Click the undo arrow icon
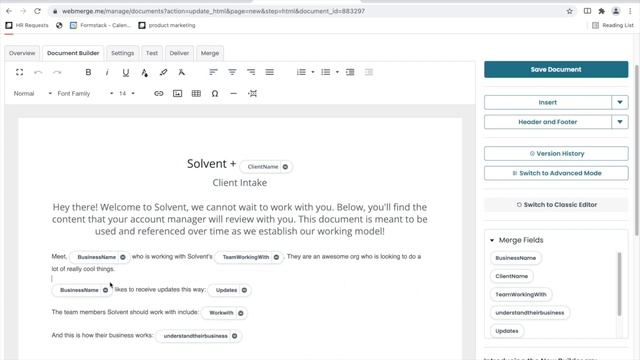640x360 pixels. tap(38, 72)
